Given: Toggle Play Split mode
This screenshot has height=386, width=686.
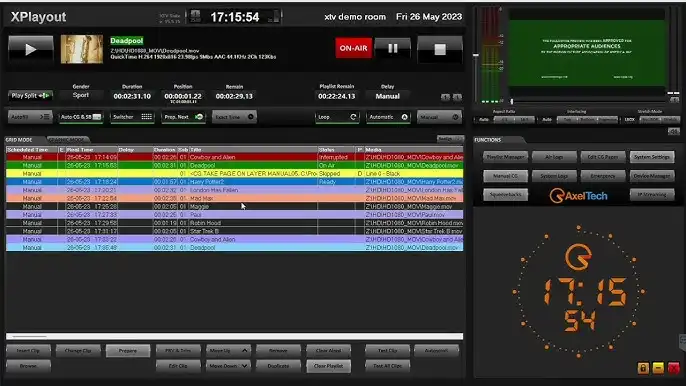Looking at the screenshot, I should pos(30,95).
